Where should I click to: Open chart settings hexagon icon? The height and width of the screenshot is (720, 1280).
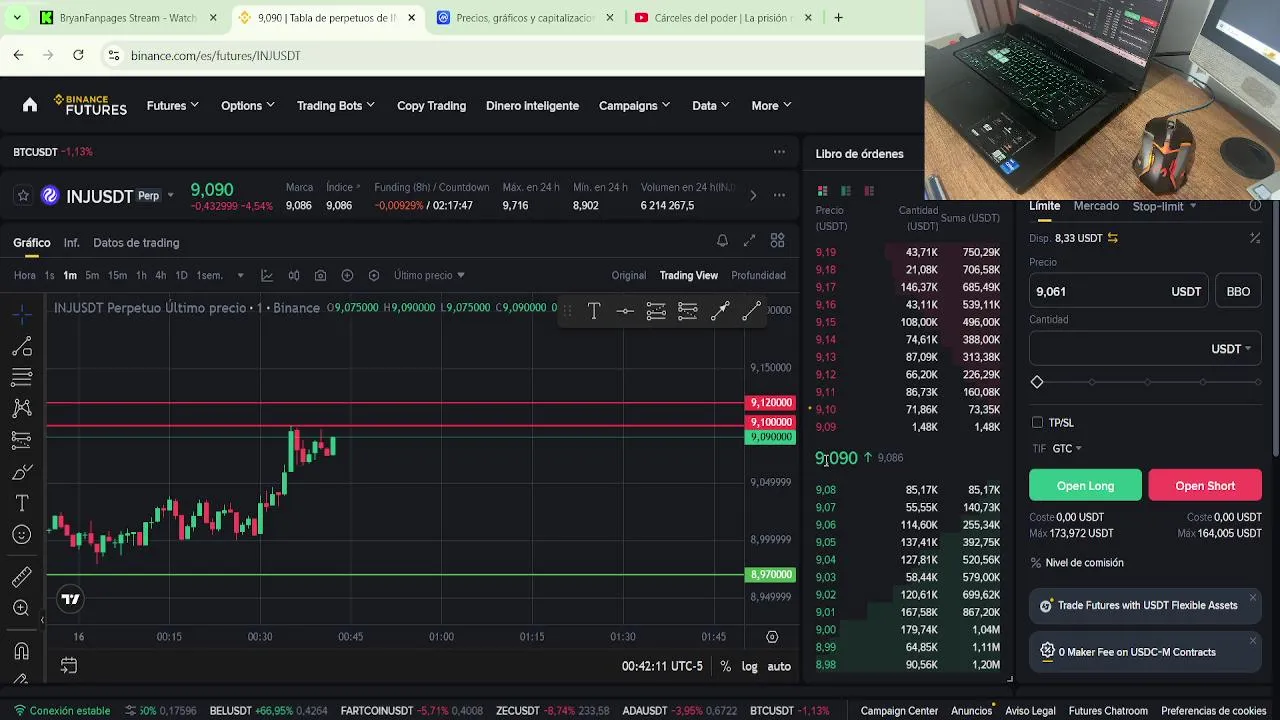point(374,275)
